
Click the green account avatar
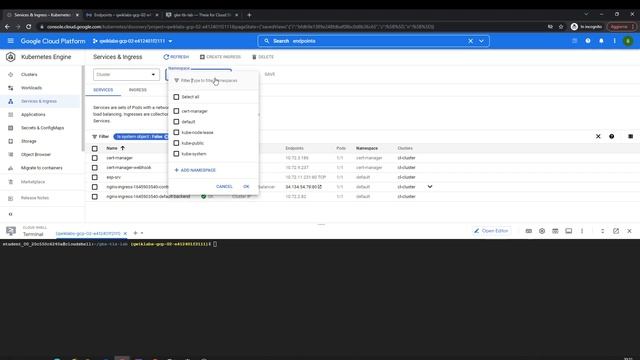tap(628, 41)
